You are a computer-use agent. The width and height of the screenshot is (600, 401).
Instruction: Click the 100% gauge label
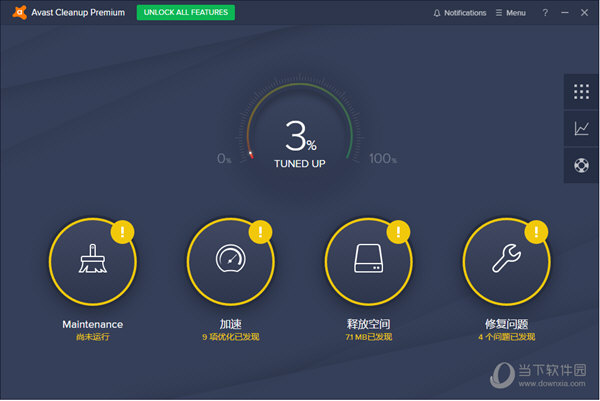pyautogui.click(x=383, y=158)
